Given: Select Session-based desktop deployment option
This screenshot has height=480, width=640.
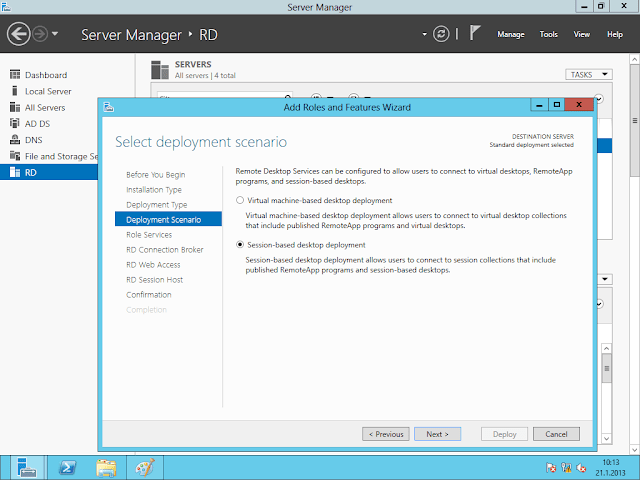Looking at the screenshot, I should [239, 245].
